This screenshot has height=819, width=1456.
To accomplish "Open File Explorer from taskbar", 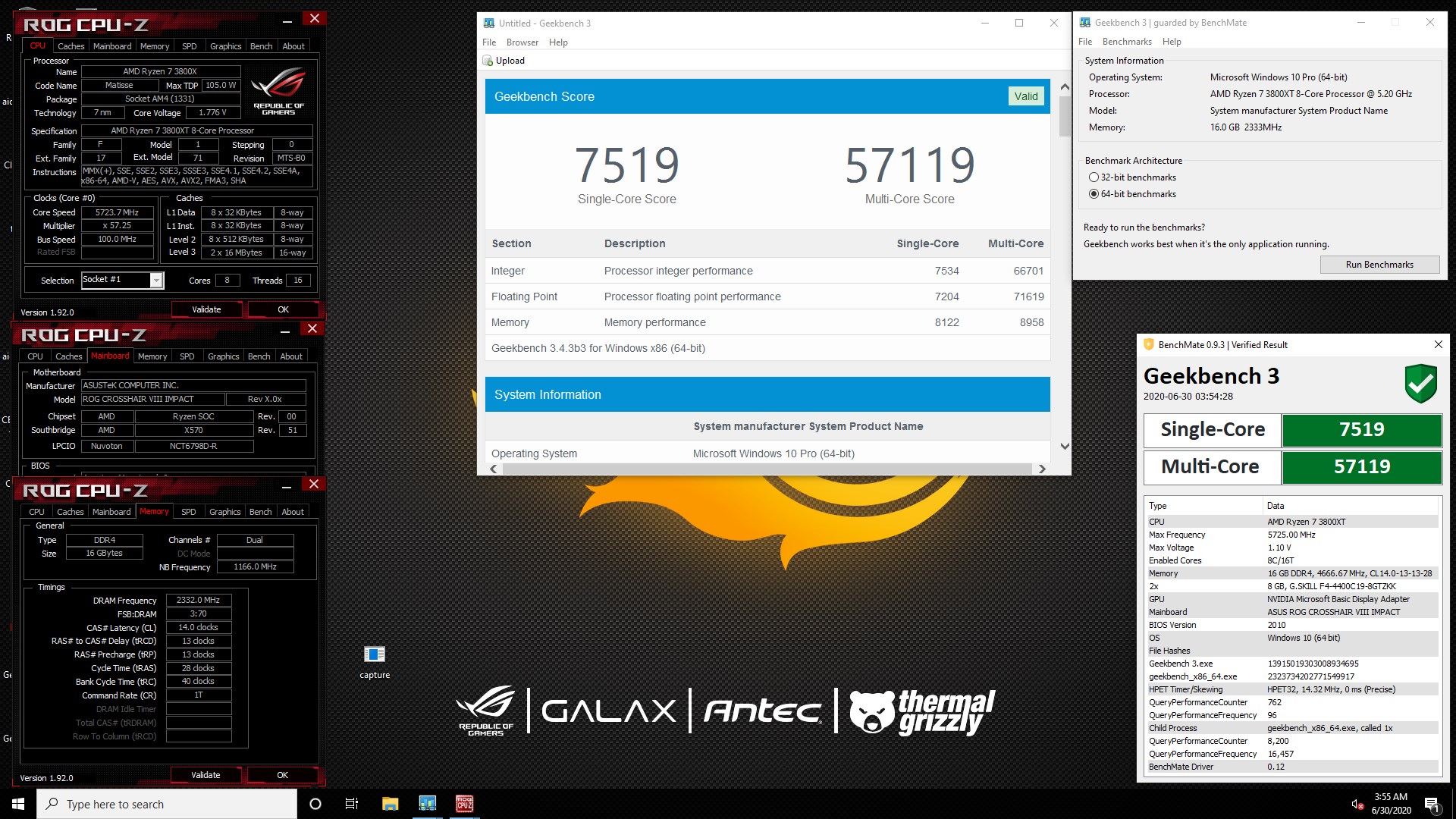I will (x=390, y=804).
